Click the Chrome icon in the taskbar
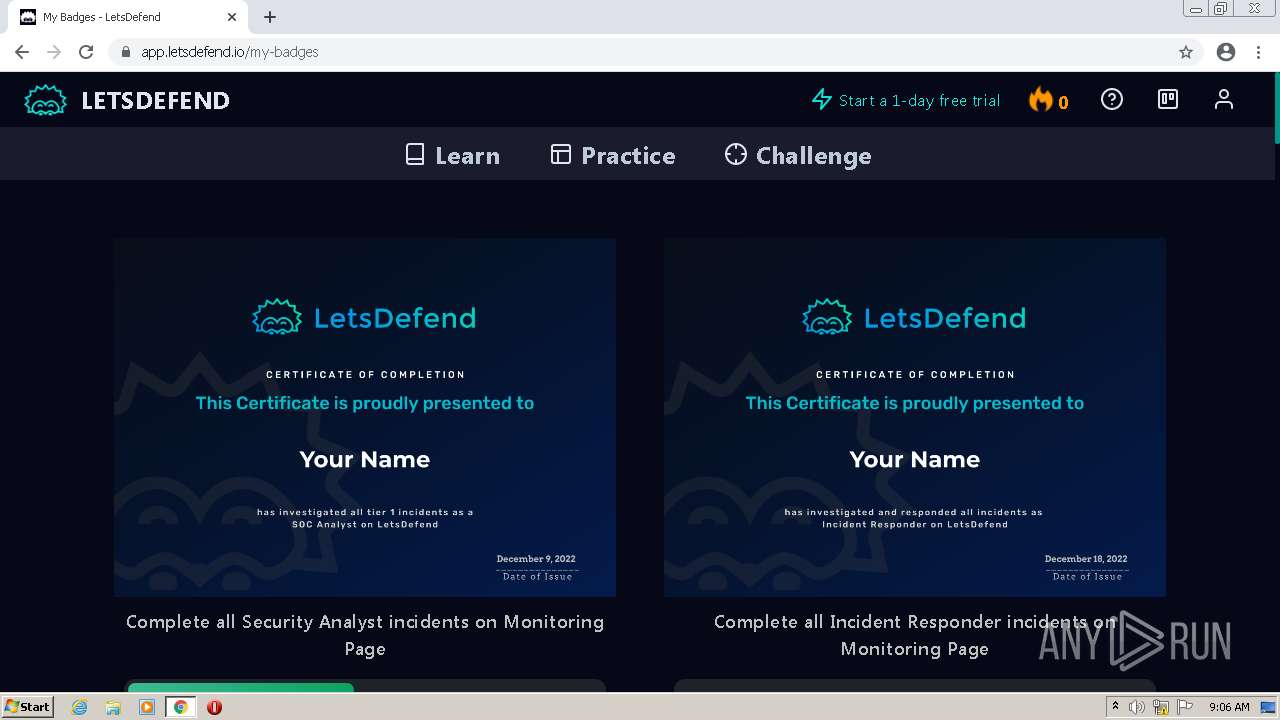Image resolution: width=1280 pixels, height=720 pixels. [180, 707]
